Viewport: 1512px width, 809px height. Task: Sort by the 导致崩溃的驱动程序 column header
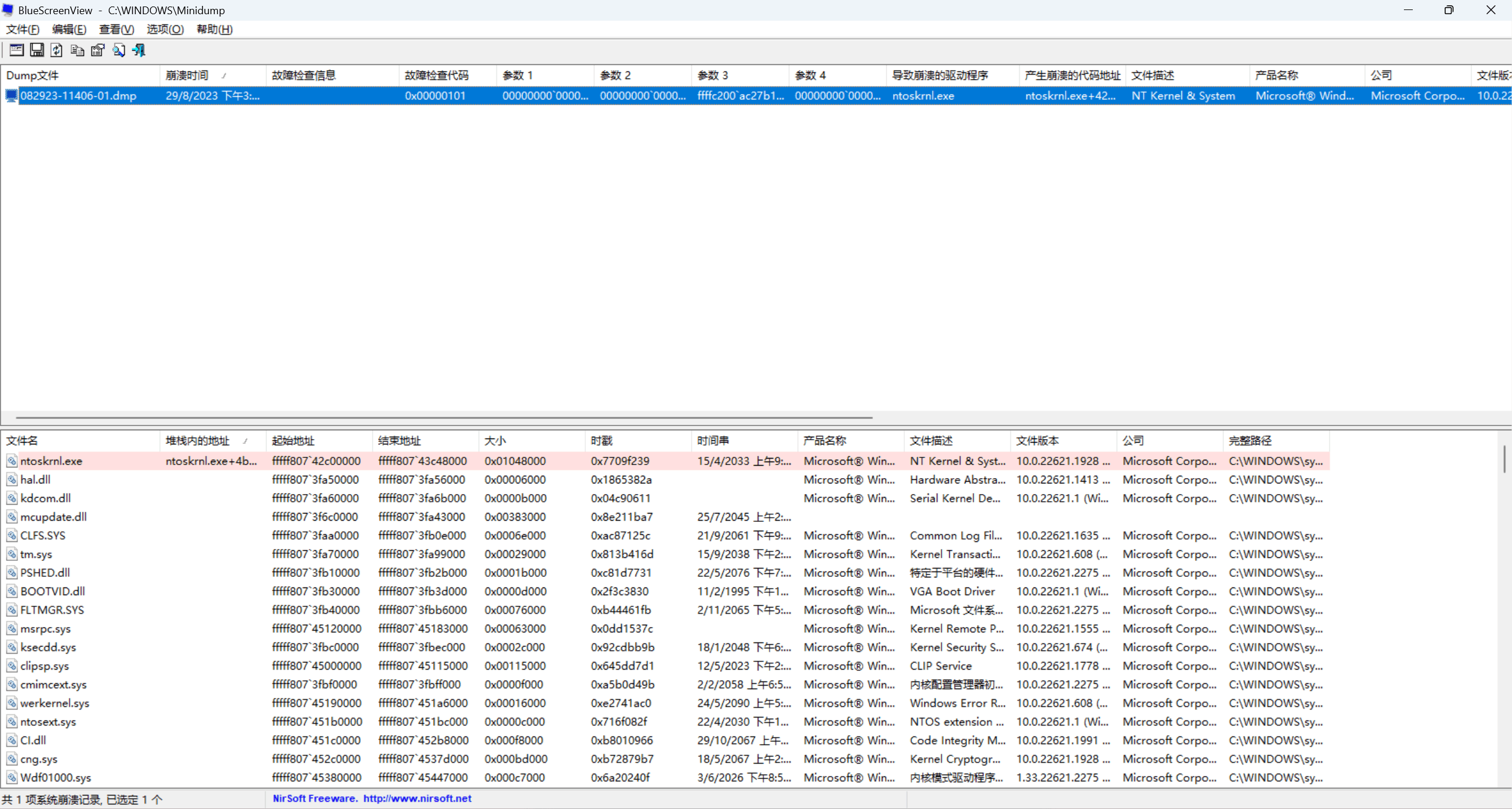pyautogui.click(x=953, y=76)
